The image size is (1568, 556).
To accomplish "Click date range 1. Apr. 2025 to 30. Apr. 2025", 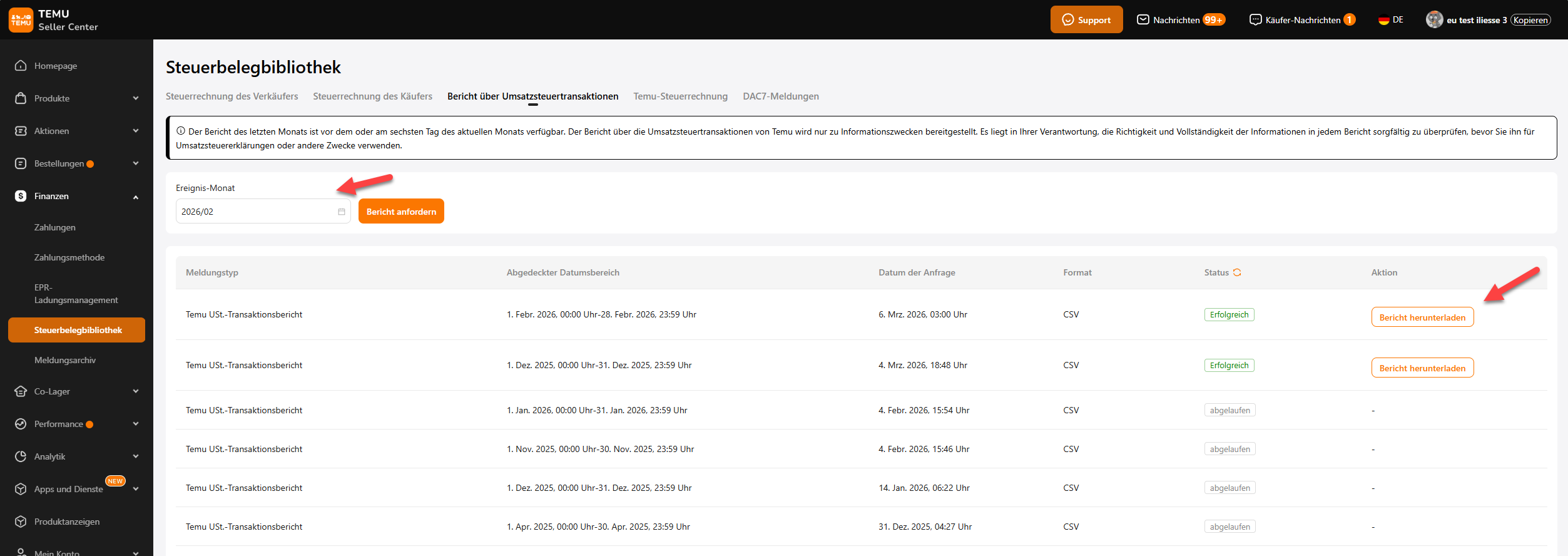I will 598,527.
